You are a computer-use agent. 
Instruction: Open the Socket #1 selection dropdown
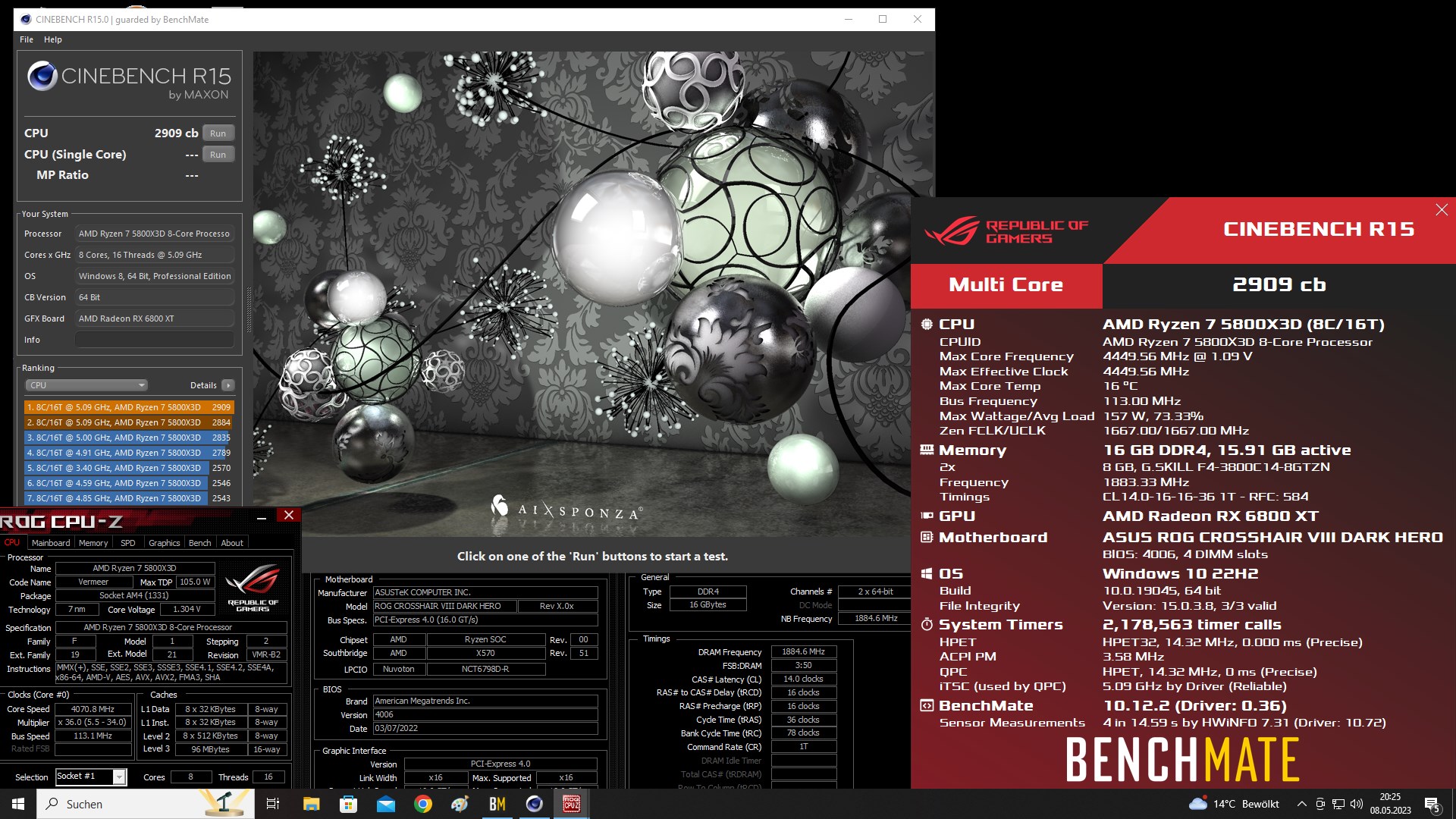[x=119, y=777]
